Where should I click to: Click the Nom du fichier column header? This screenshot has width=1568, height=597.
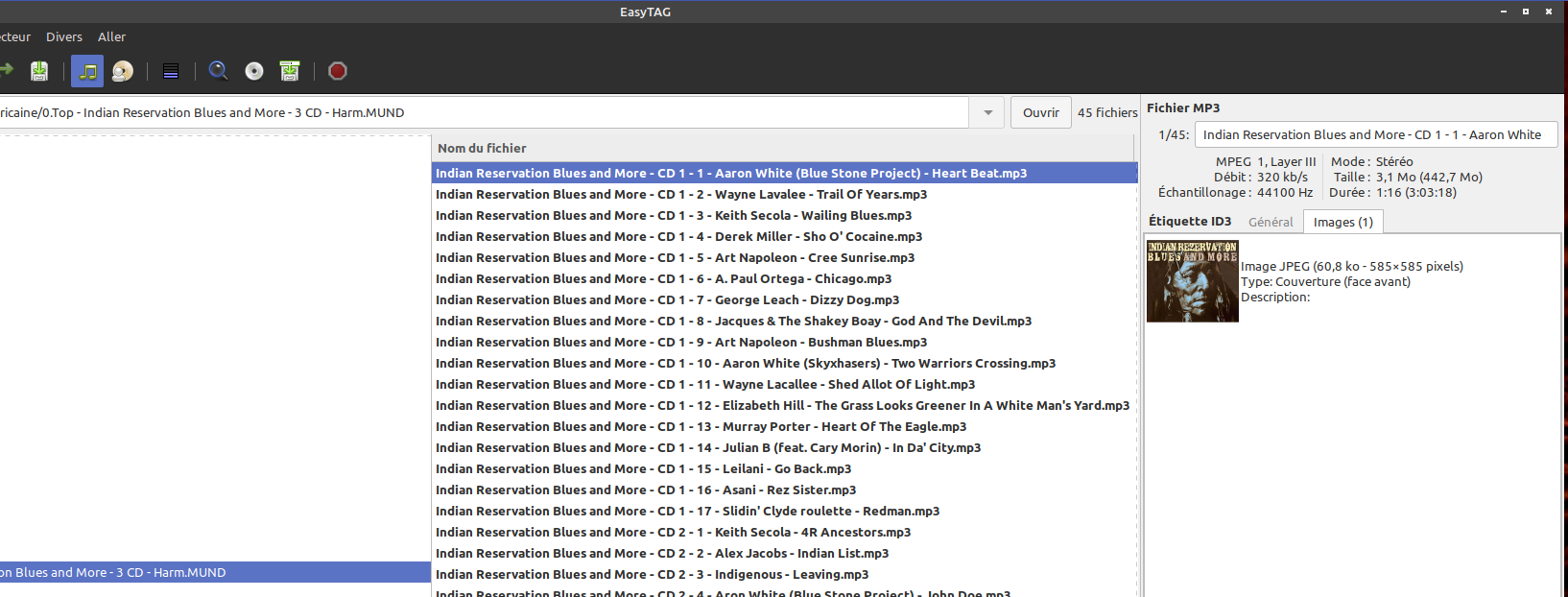[x=483, y=148]
